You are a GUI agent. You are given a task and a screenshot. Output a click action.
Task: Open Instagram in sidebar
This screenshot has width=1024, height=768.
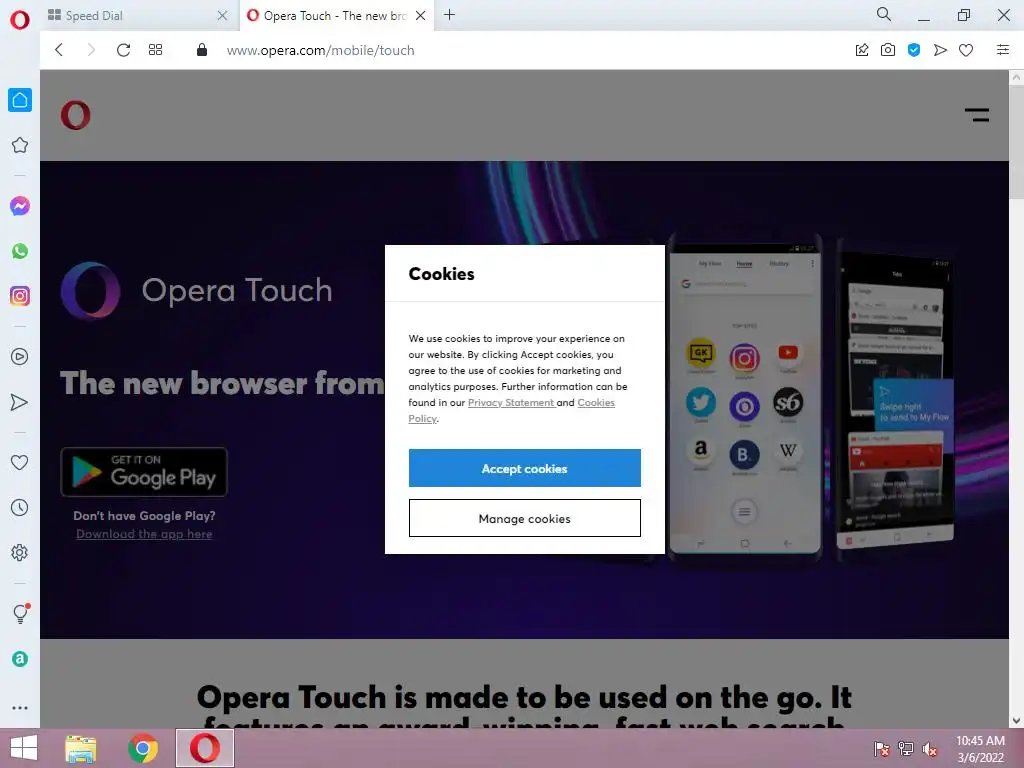click(20, 296)
